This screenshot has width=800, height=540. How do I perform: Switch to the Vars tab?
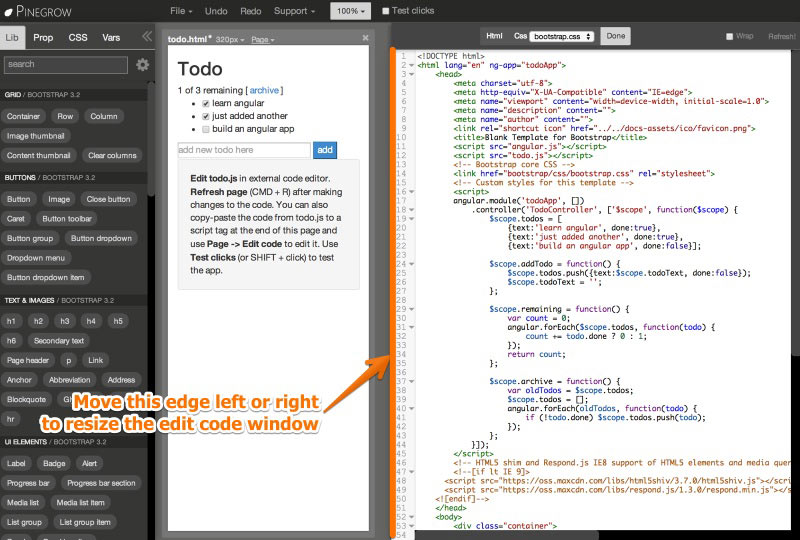(111, 37)
